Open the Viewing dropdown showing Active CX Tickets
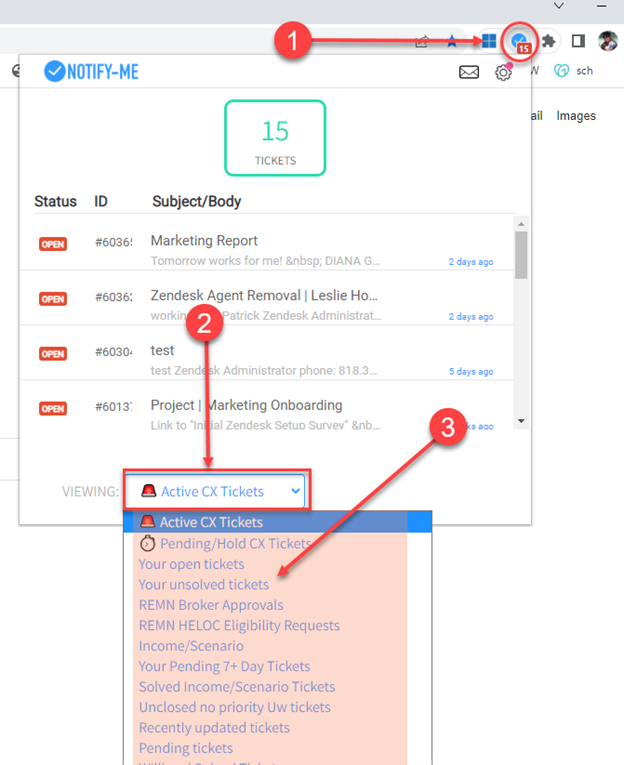The height and width of the screenshot is (765, 624). pyautogui.click(x=215, y=491)
